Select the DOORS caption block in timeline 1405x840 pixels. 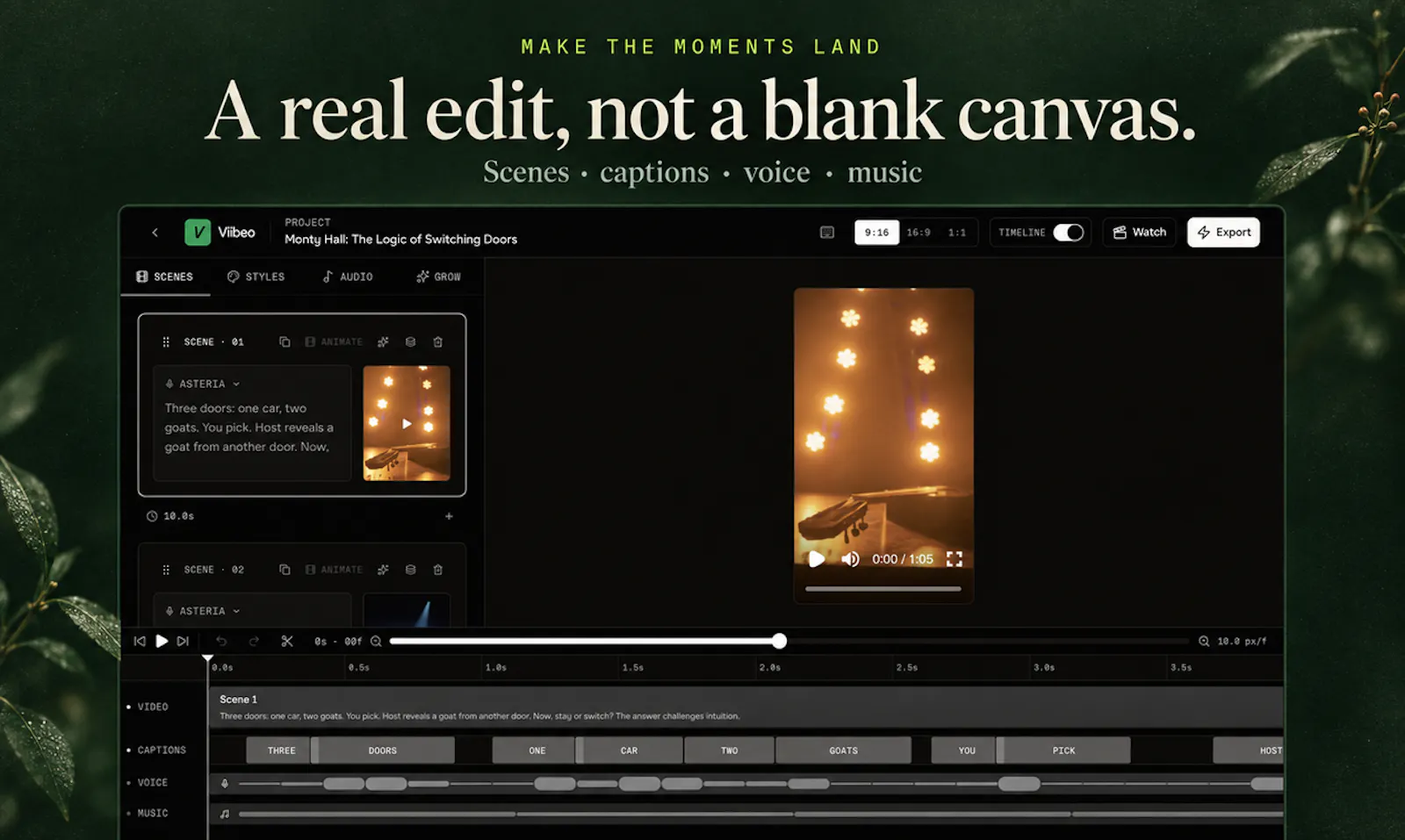(383, 750)
